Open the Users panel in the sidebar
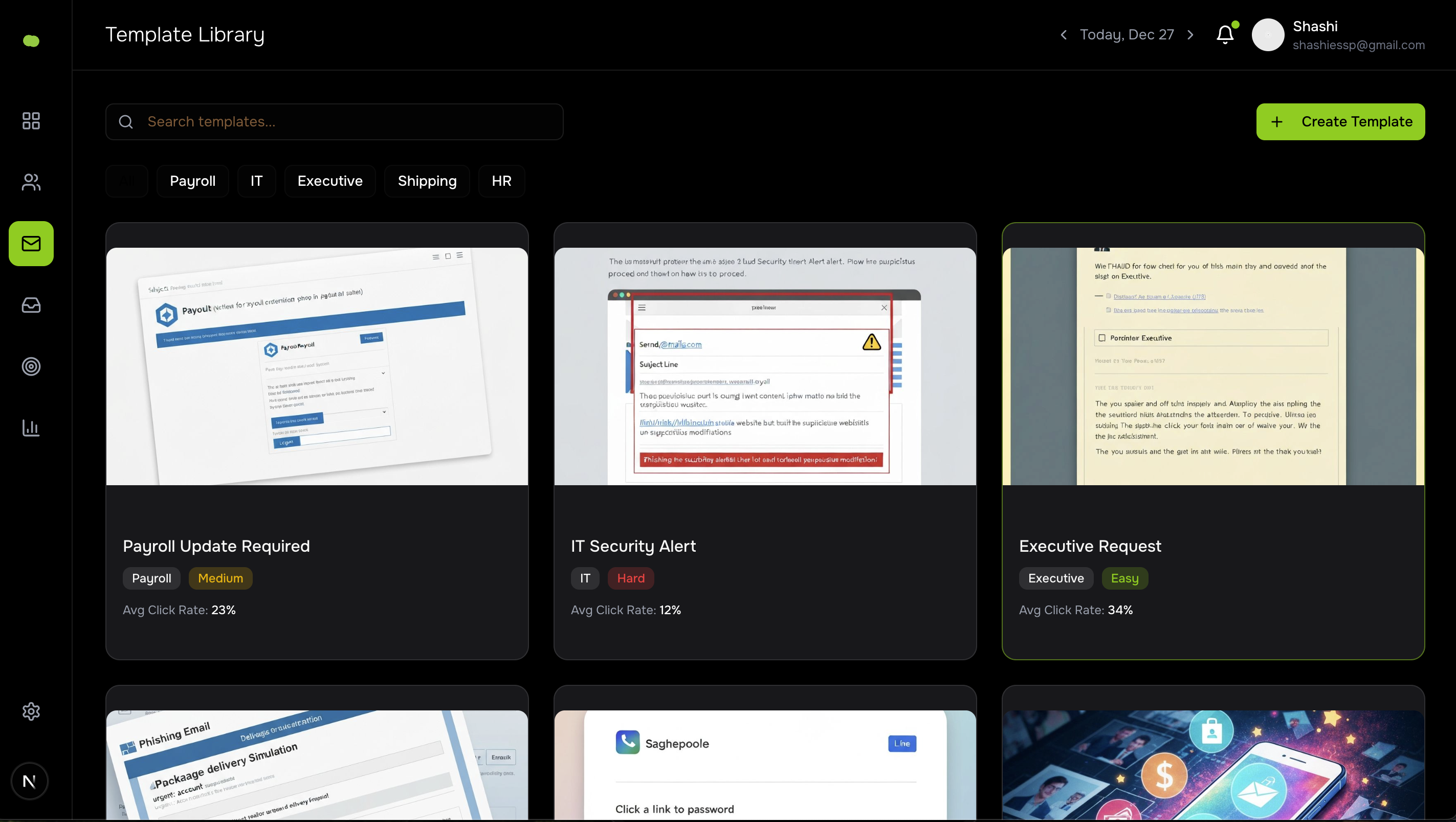 31,182
